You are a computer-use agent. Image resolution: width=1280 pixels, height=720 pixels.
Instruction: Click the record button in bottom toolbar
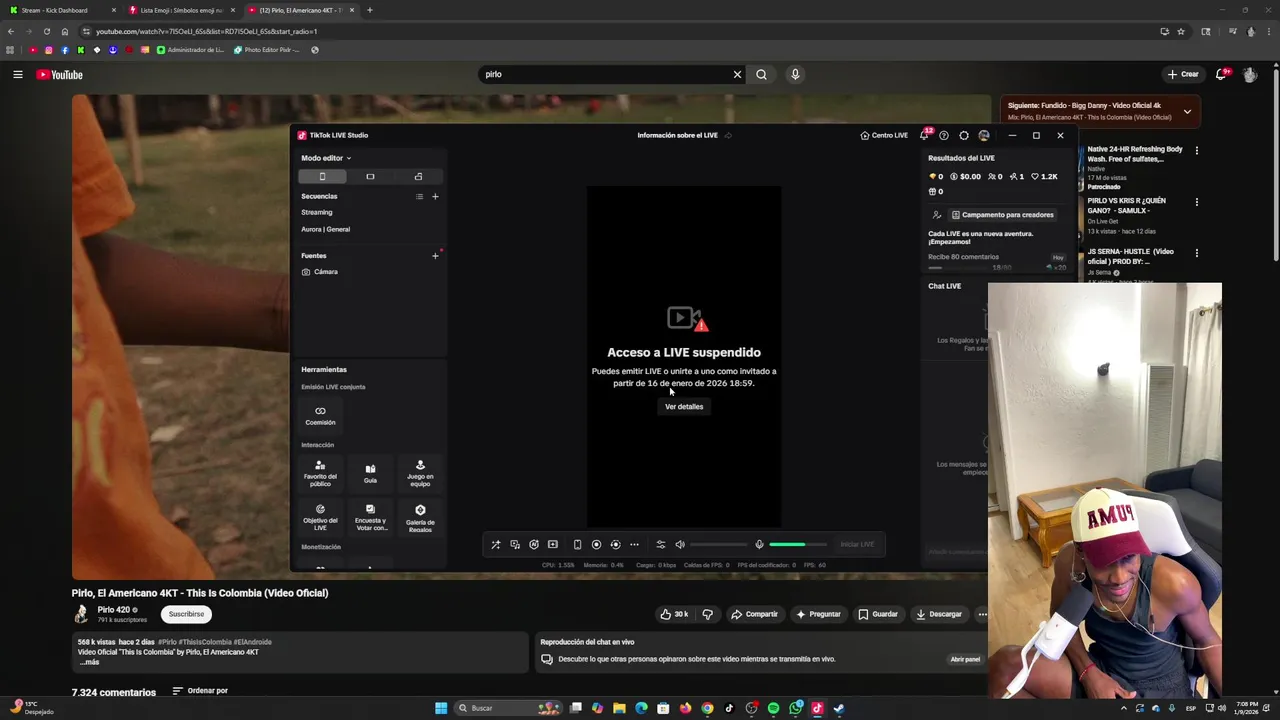click(596, 545)
